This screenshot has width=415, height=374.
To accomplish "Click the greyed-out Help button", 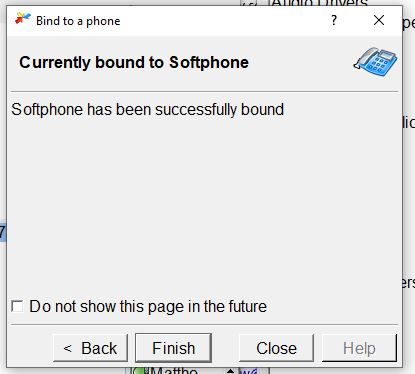I will [359, 348].
